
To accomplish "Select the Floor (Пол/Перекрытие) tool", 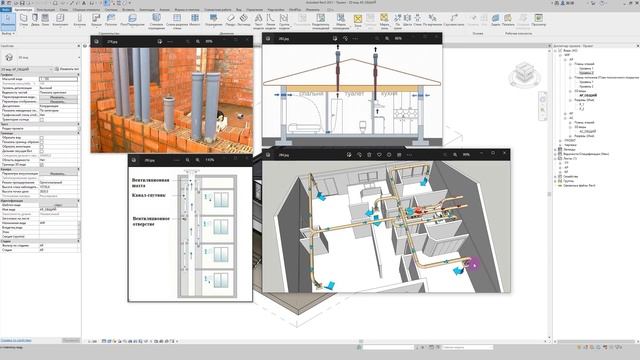I will pos(132,20).
